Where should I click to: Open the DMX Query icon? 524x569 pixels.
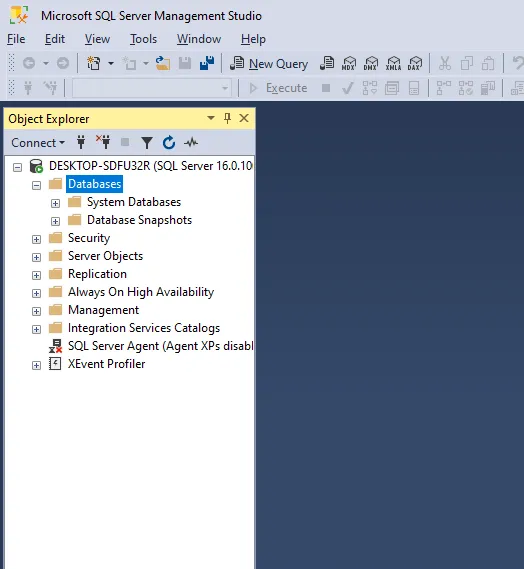tap(371, 64)
